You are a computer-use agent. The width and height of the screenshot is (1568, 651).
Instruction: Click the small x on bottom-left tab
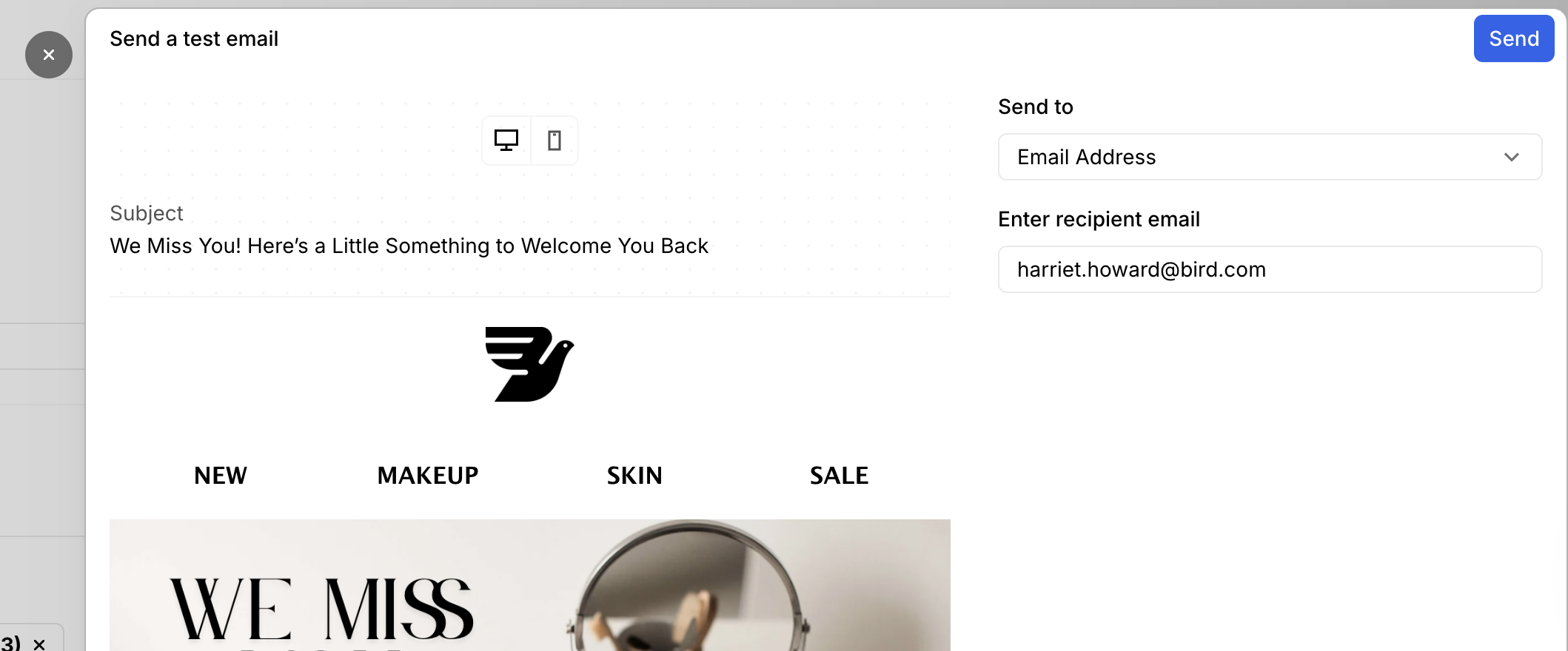tap(39, 644)
